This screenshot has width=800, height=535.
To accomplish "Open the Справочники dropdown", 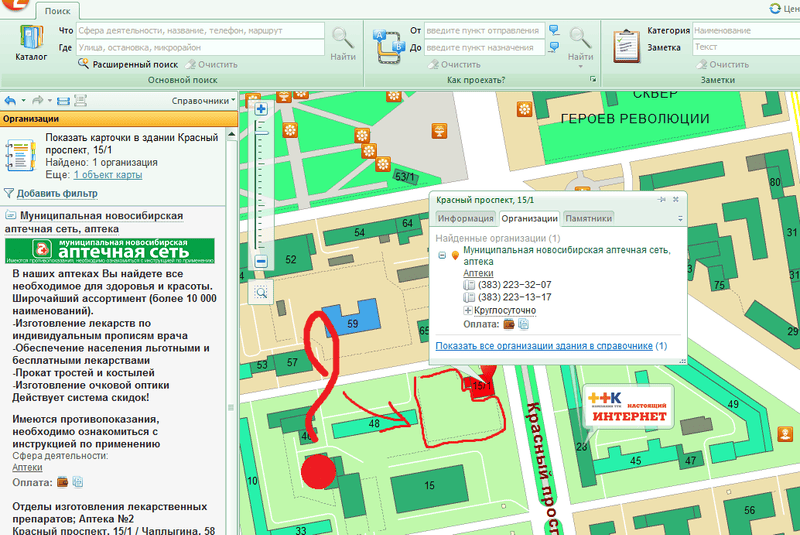I will tap(203, 101).
